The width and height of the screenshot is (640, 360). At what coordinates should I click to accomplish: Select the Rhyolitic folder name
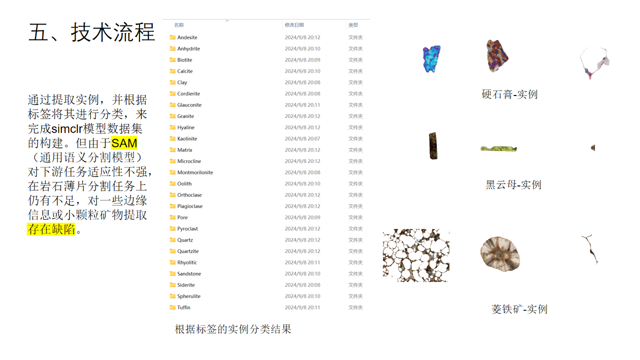[187, 262]
